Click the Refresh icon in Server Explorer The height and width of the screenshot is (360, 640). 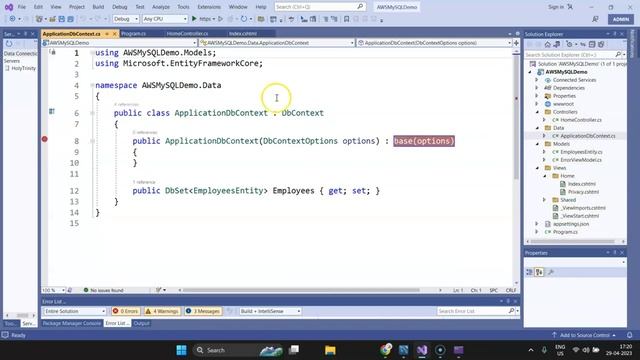[9, 44]
